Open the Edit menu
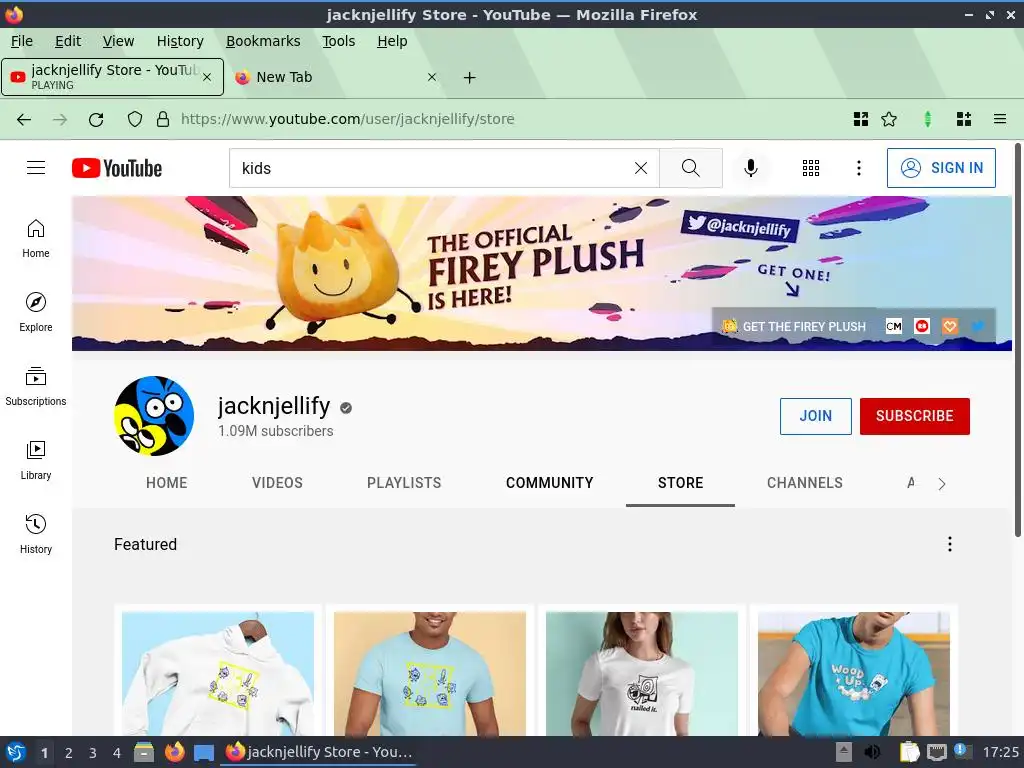 68,41
